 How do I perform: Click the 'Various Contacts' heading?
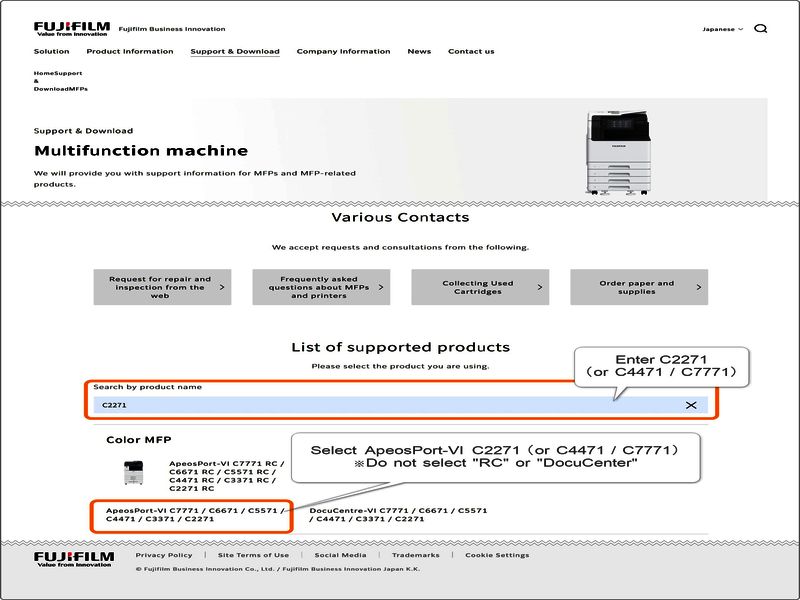[x=401, y=217]
